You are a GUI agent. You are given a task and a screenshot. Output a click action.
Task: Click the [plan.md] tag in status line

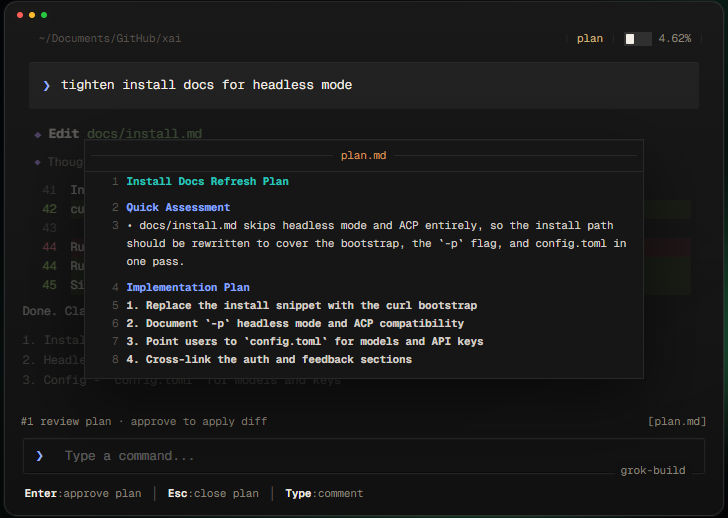coord(677,421)
